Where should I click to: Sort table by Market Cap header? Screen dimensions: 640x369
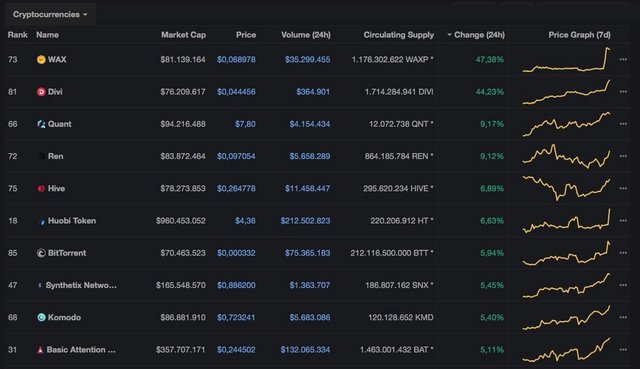tap(183, 35)
